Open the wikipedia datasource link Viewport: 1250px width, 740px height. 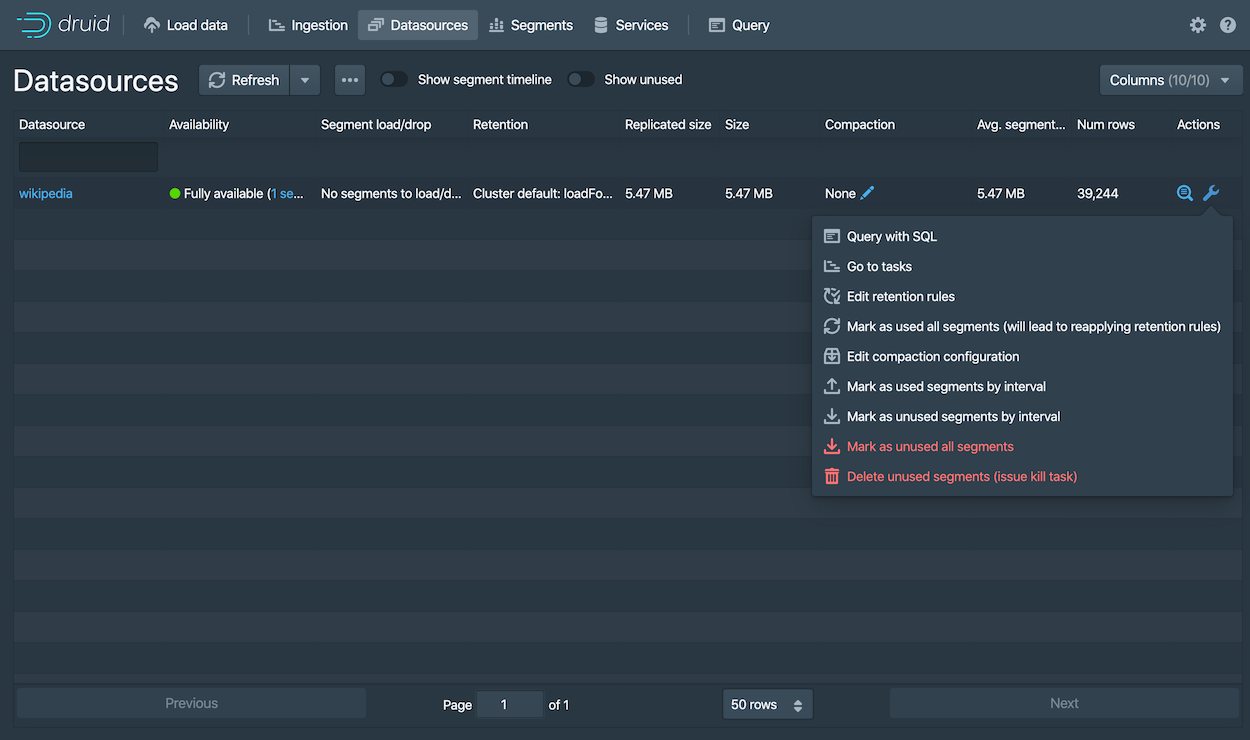click(x=45, y=193)
